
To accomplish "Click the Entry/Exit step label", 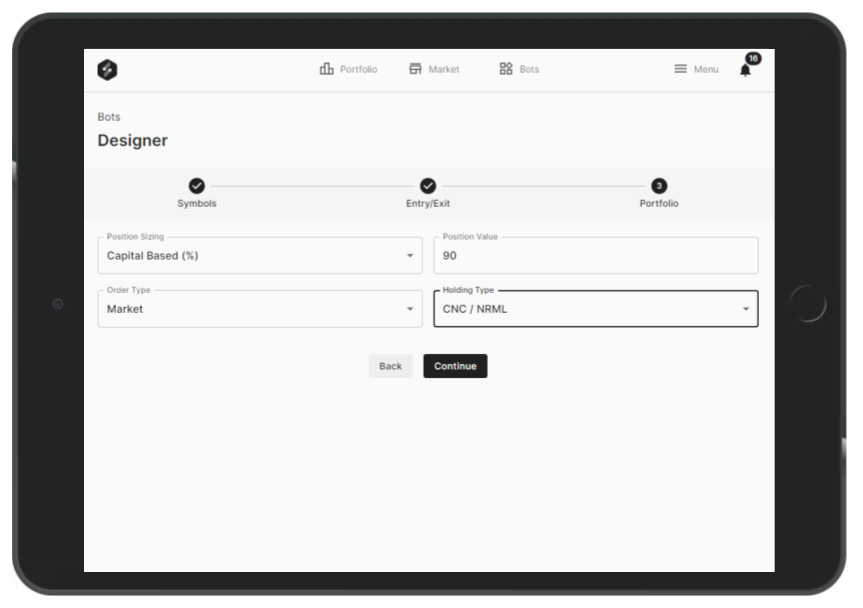I will pyautogui.click(x=428, y=204).
